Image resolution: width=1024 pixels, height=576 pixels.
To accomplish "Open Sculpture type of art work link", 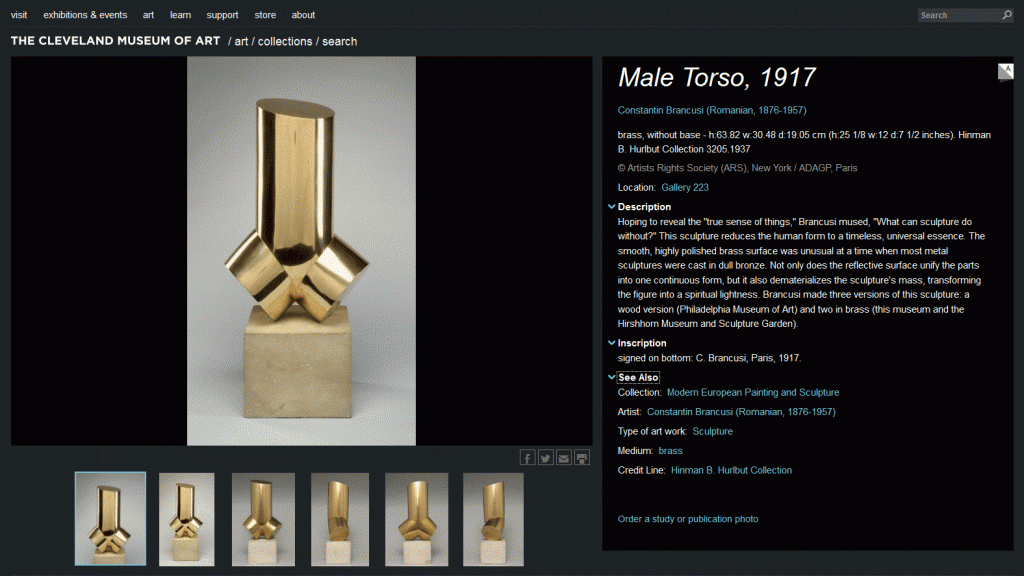I will coord(712,432).
